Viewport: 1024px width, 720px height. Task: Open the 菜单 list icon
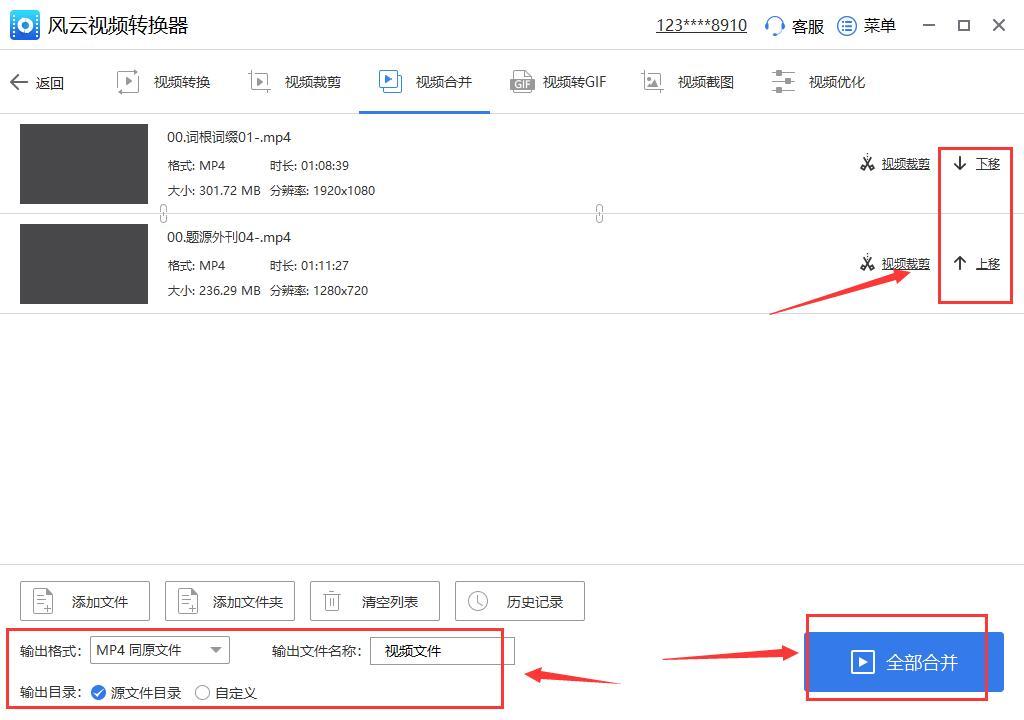tap(847, 26)
